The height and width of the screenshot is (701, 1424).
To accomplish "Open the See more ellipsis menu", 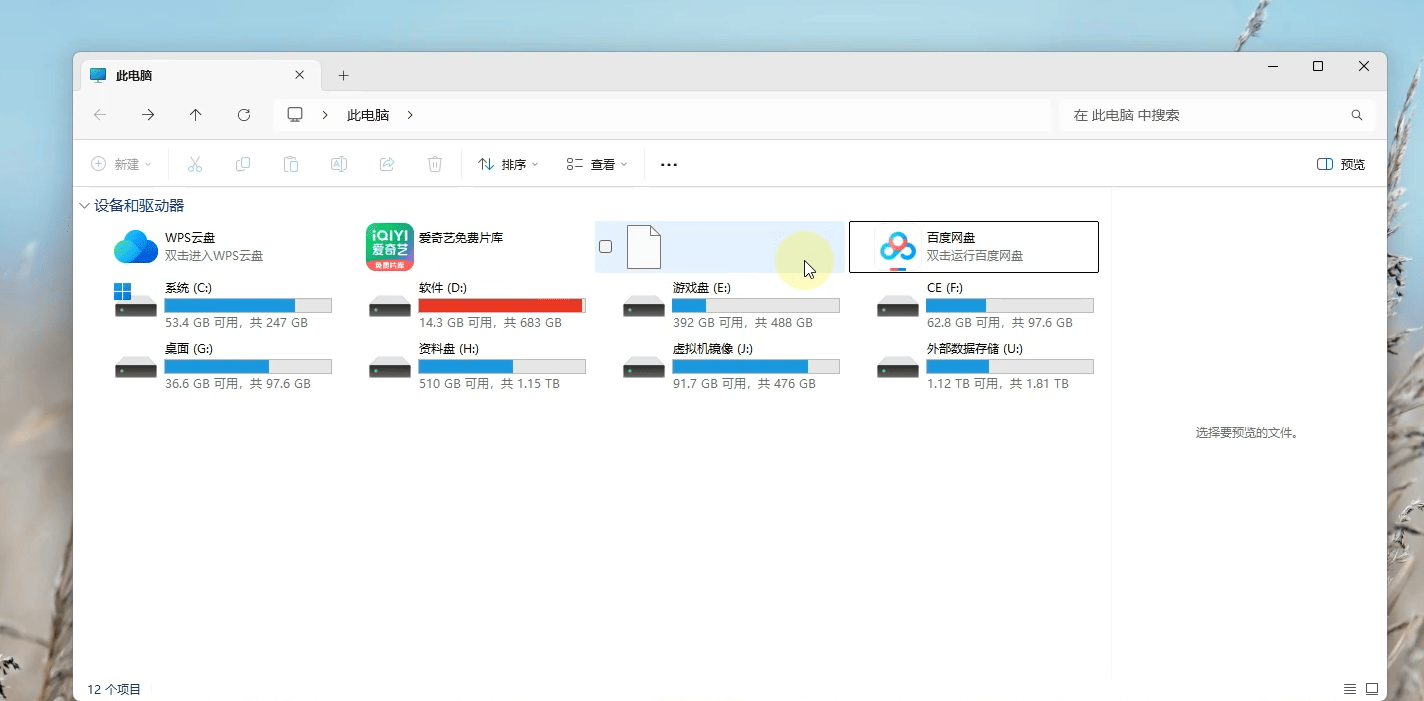I will (x=669, y=164).
